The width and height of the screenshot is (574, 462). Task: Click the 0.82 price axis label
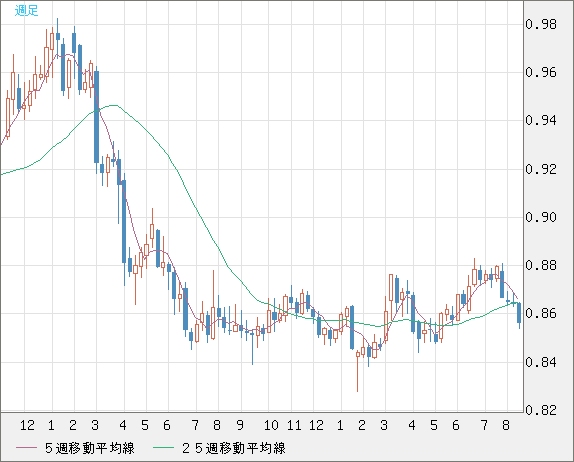point(541,410)
